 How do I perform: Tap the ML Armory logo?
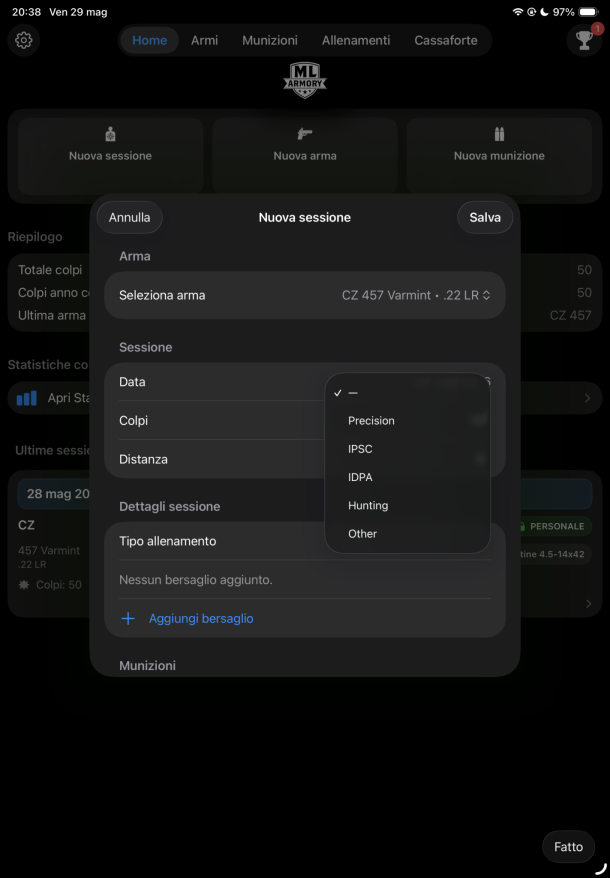[x=305, y=80]
